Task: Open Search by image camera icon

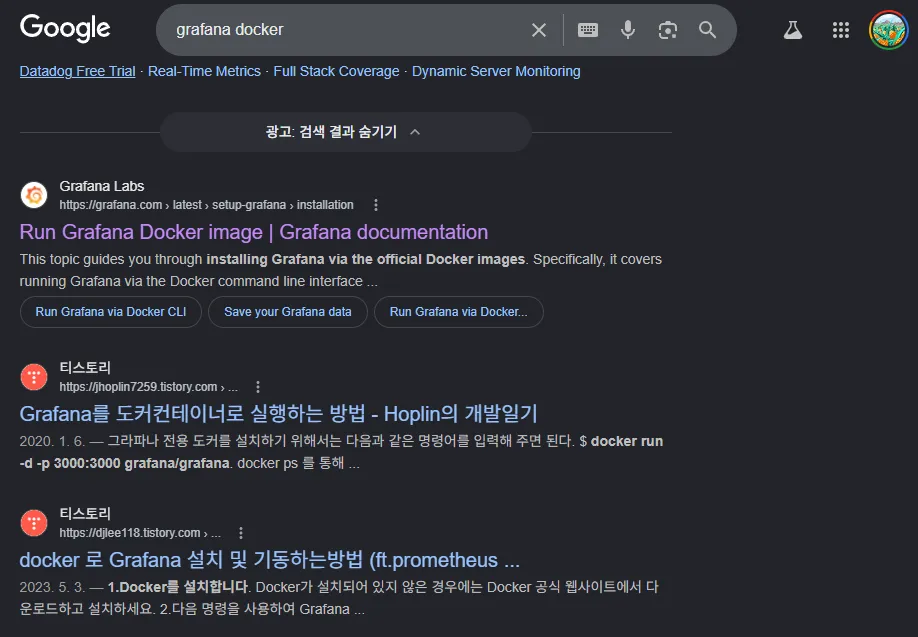Action: [667, 30]
